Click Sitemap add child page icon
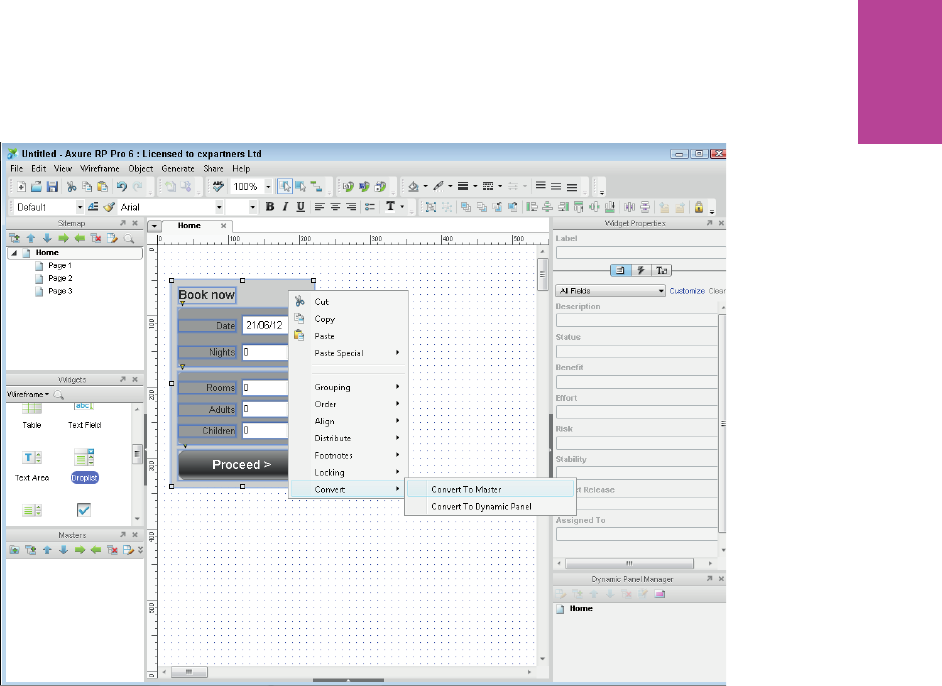The image size is (942, 686). (14, 238)
